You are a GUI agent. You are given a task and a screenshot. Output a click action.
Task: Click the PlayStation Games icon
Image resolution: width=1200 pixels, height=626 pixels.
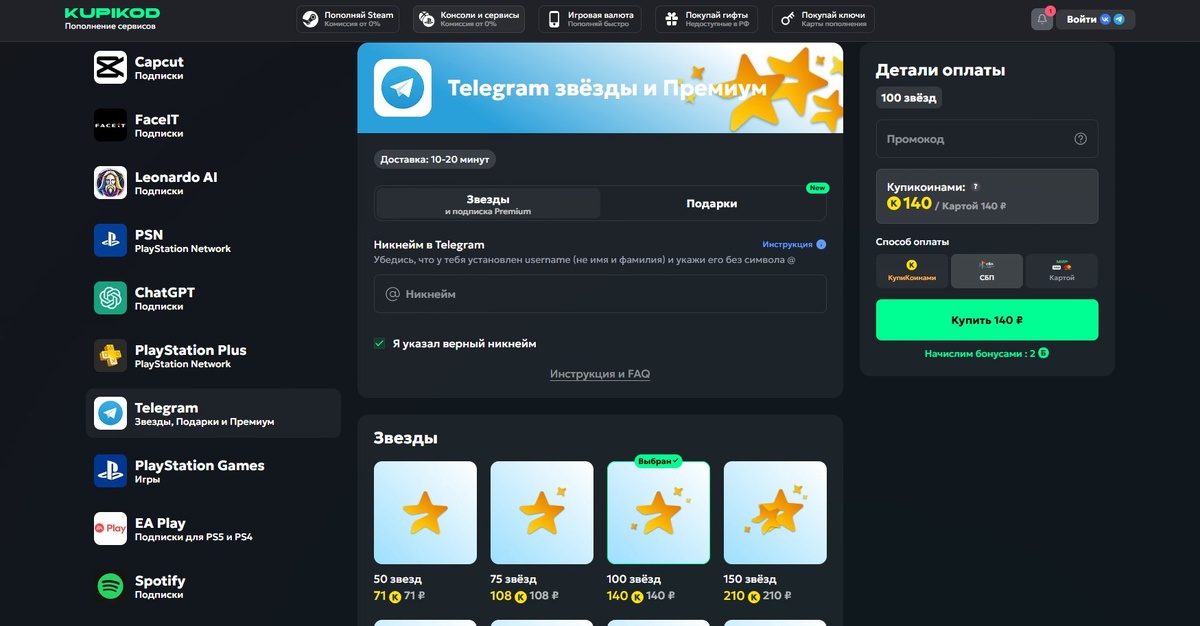pos(110,471)
